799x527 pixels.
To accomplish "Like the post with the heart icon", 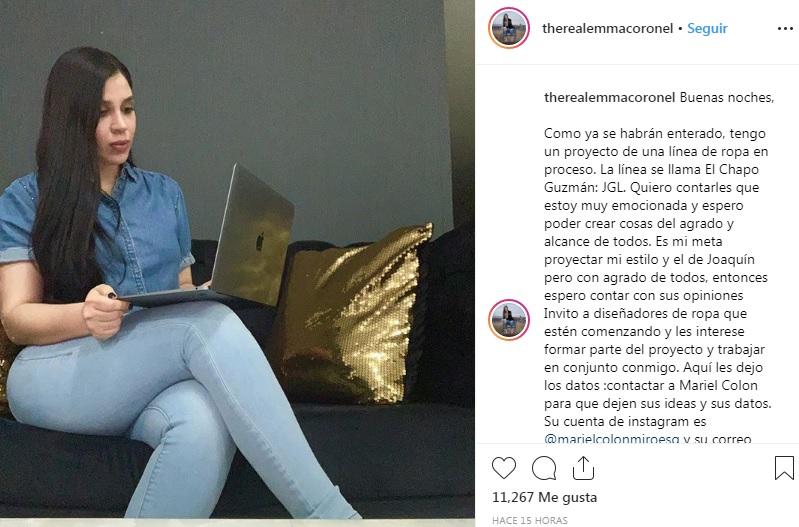I will [503, 467].
